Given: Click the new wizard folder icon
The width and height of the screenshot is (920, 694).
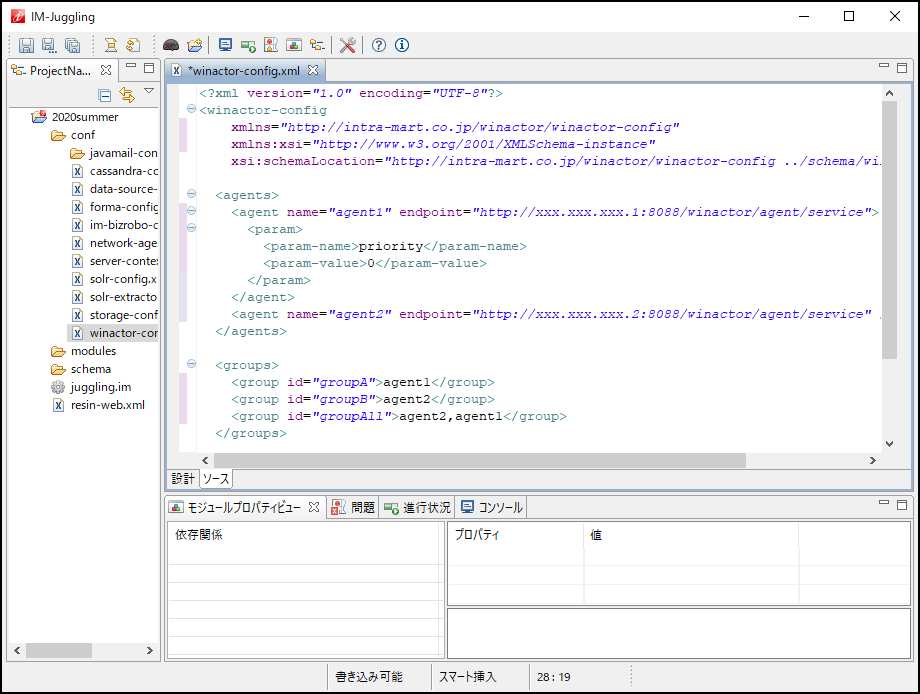Looking at the screenshot, I should click(195, 45).
